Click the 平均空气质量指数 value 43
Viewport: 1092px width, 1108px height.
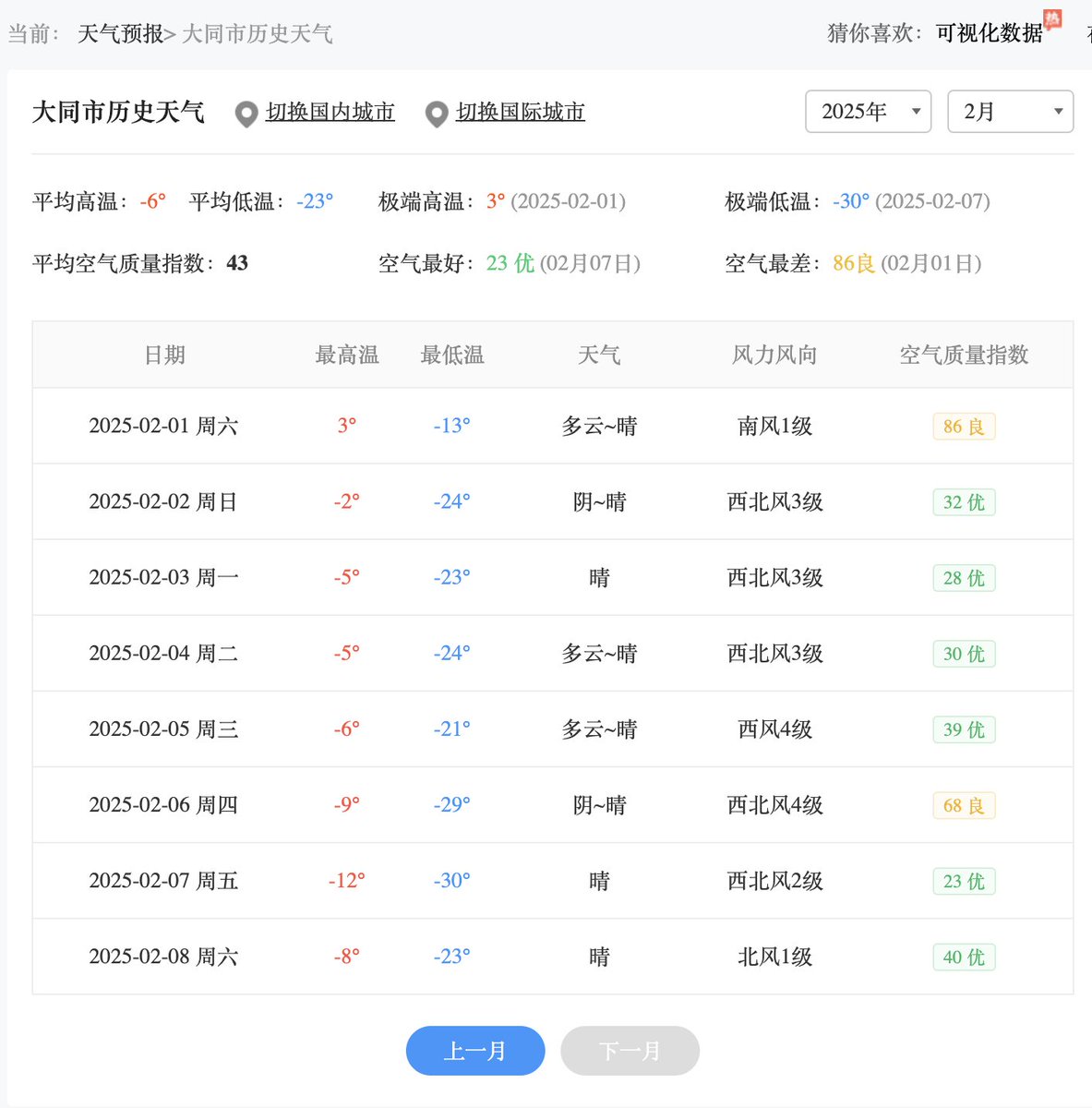[237, 263]
